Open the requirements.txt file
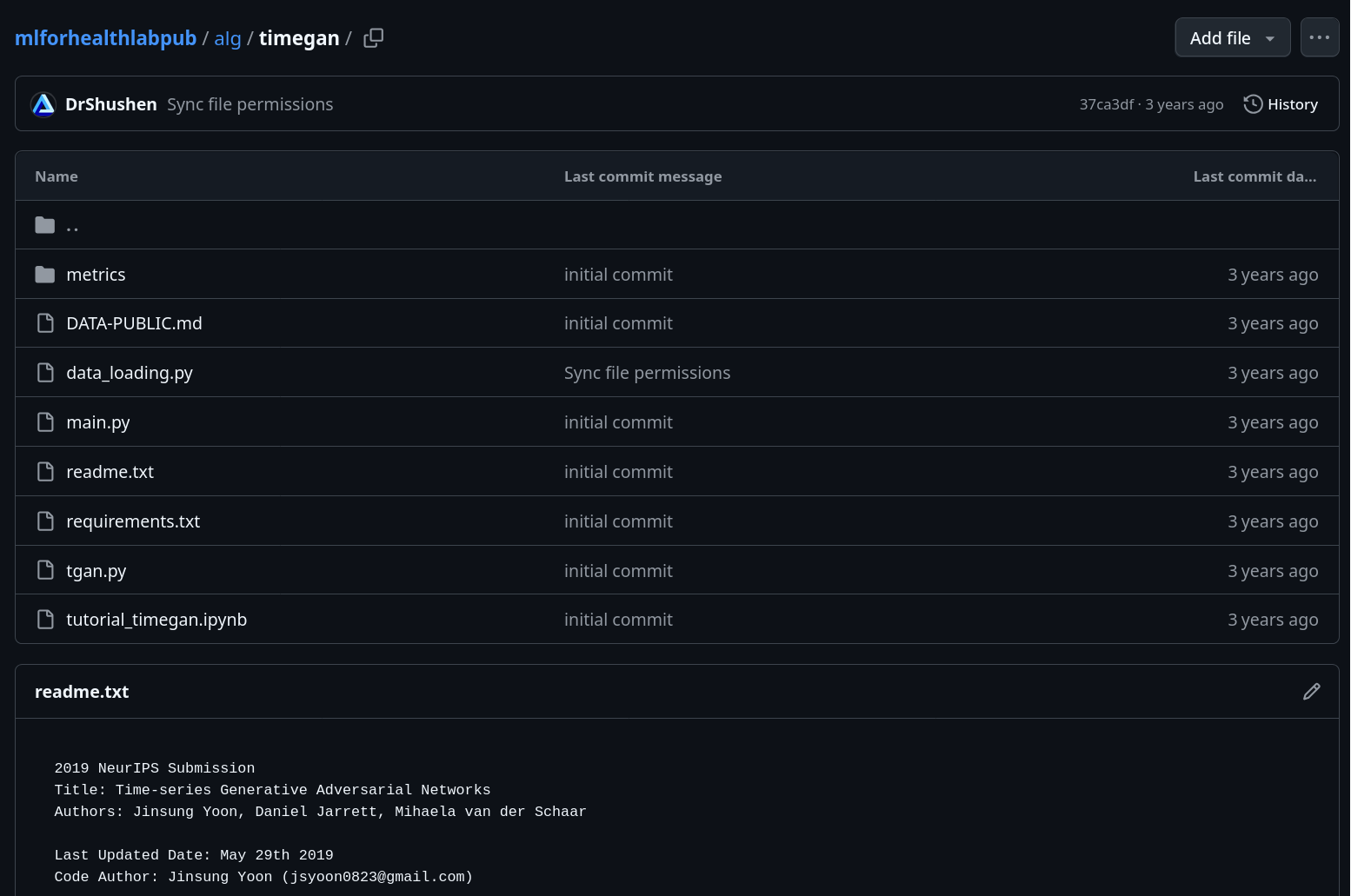 (133, 521)
